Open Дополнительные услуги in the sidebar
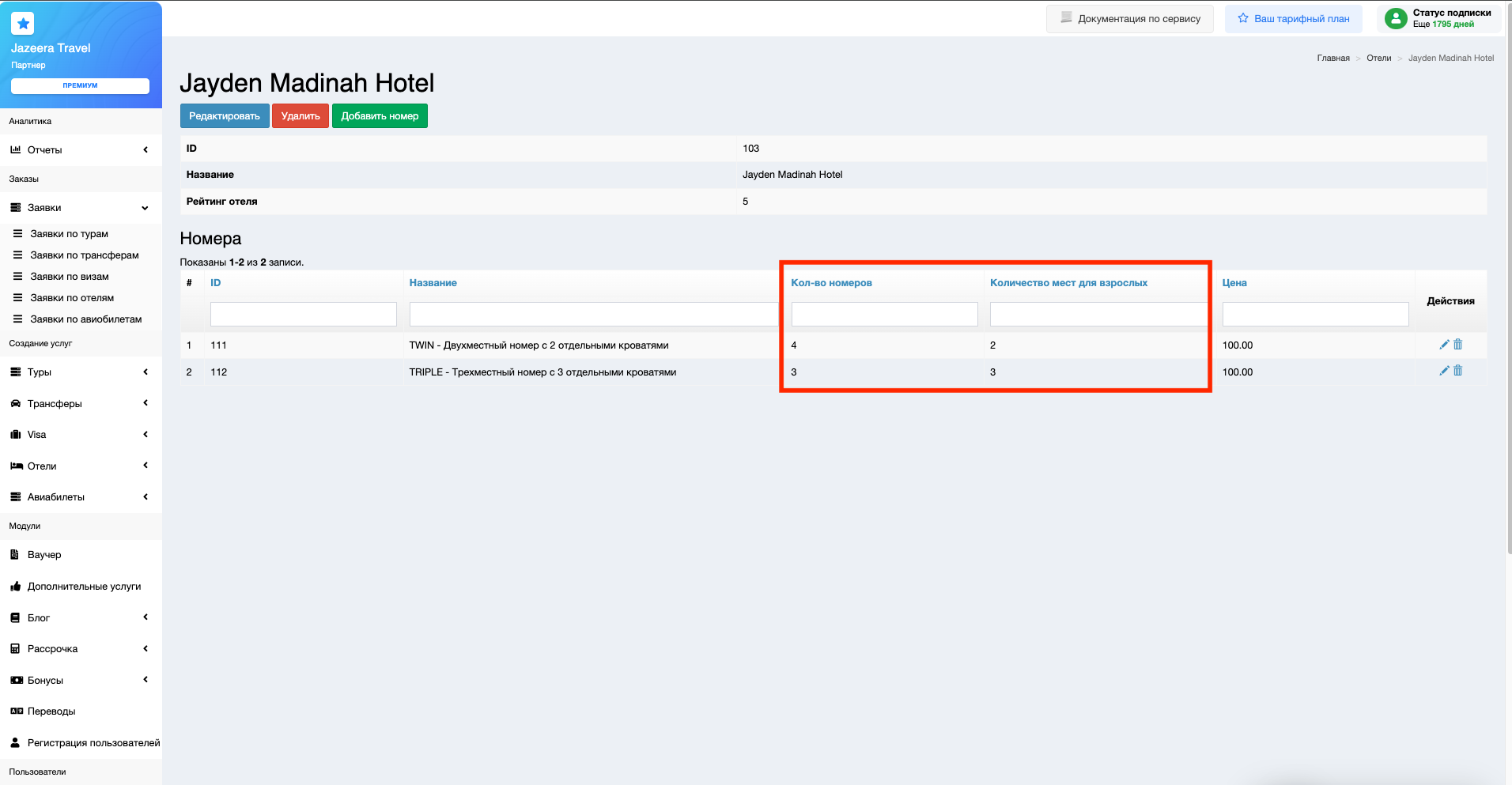Screen dimensions: 1512x785 (84, 587)
